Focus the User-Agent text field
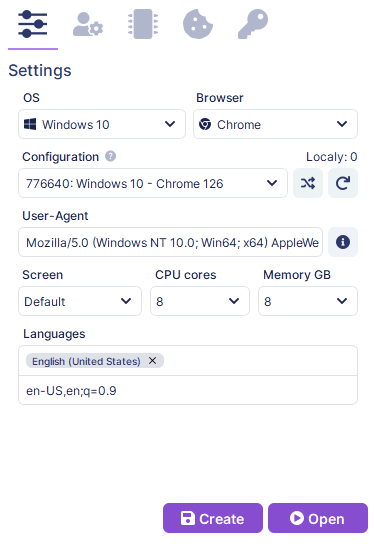374x544 pixels. (170, 242)
